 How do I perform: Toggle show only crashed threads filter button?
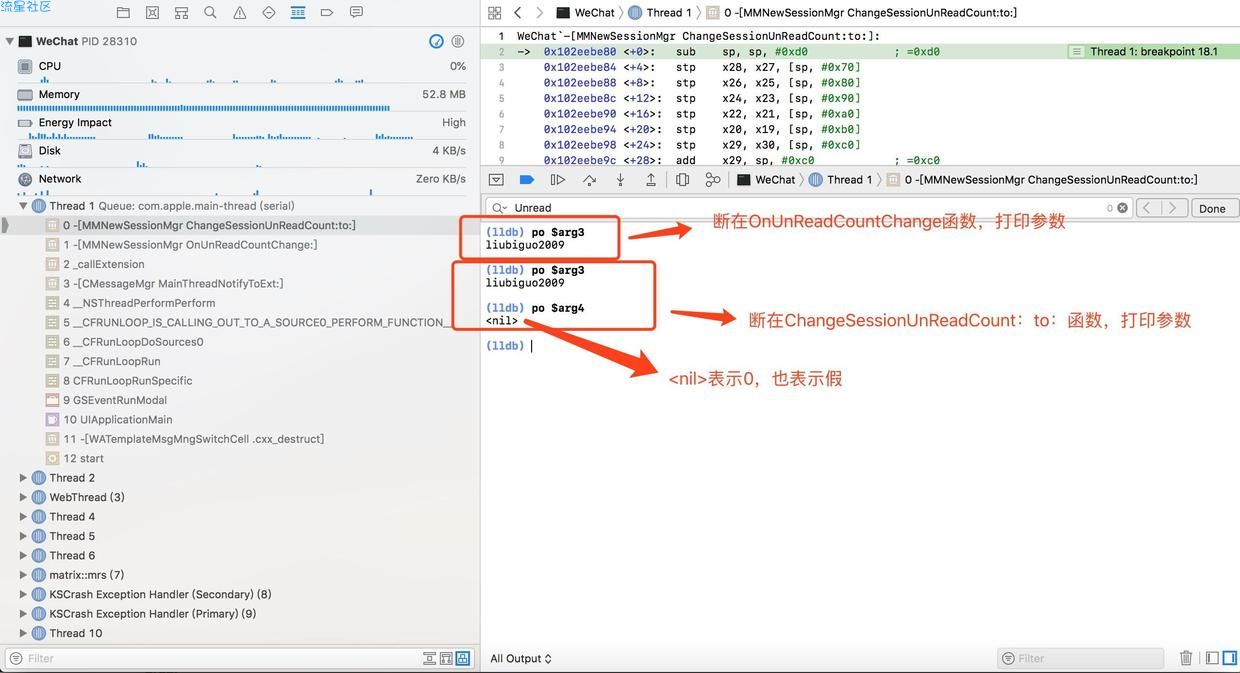coord(429,658)
